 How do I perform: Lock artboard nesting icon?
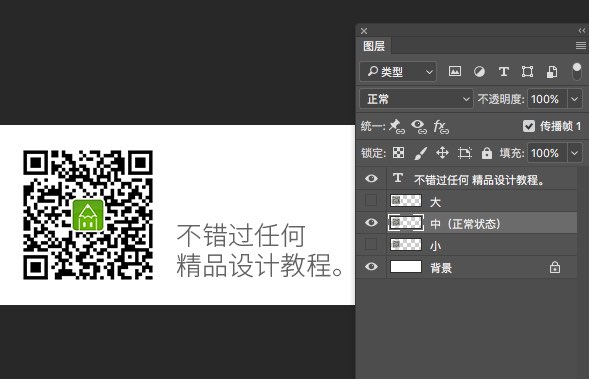(465, 153)
